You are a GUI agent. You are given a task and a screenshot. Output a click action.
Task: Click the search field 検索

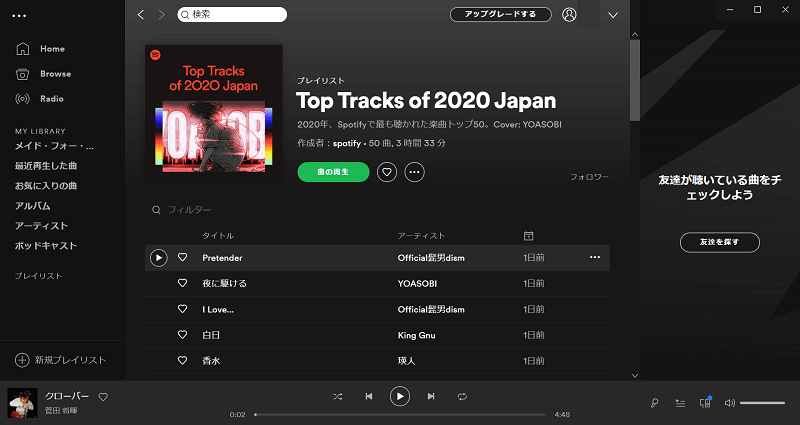click(x=232, y=14)
